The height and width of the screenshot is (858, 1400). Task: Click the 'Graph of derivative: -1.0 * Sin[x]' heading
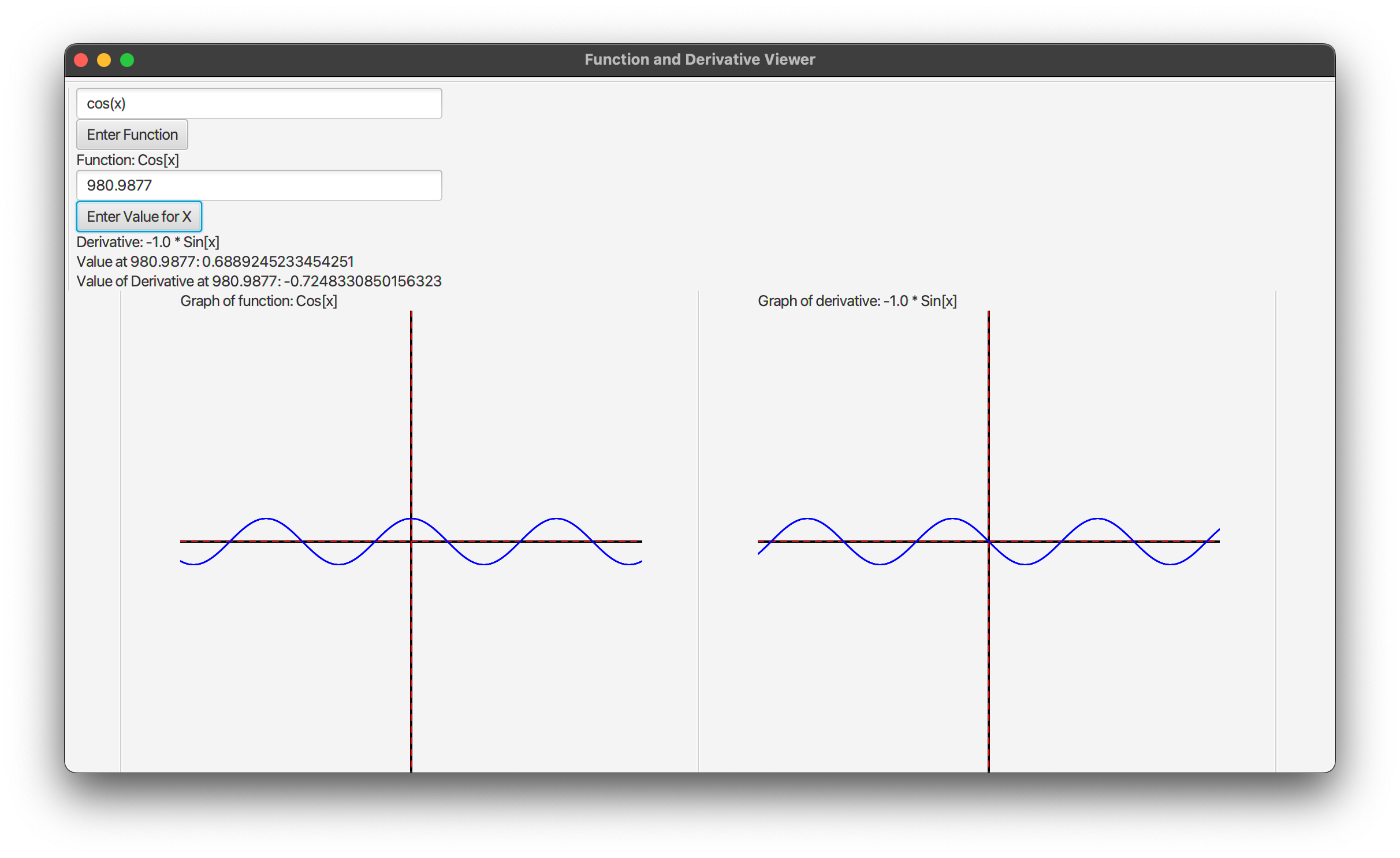click(857, 301)
